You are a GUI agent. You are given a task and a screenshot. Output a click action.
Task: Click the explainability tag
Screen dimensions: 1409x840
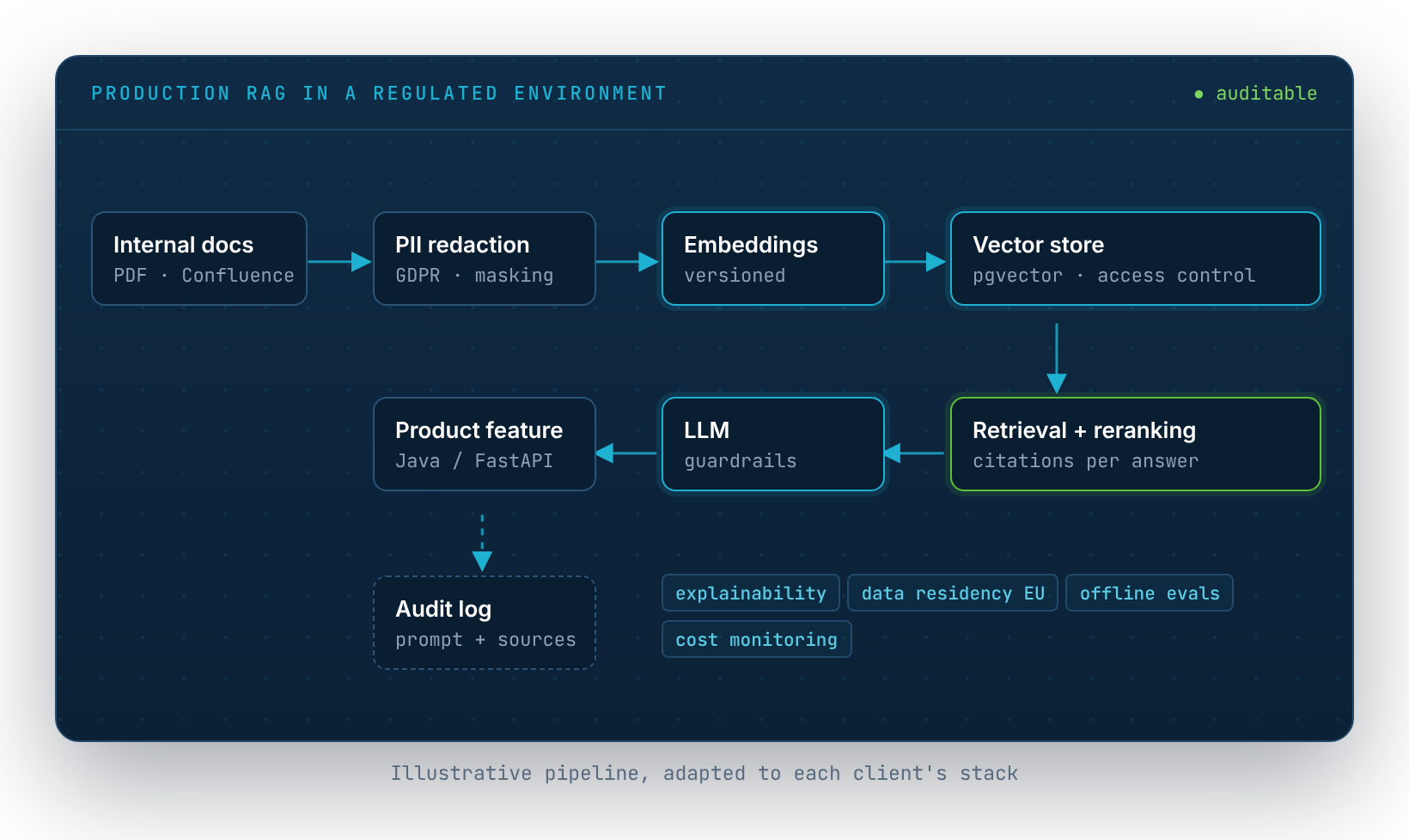click(751, 593)
